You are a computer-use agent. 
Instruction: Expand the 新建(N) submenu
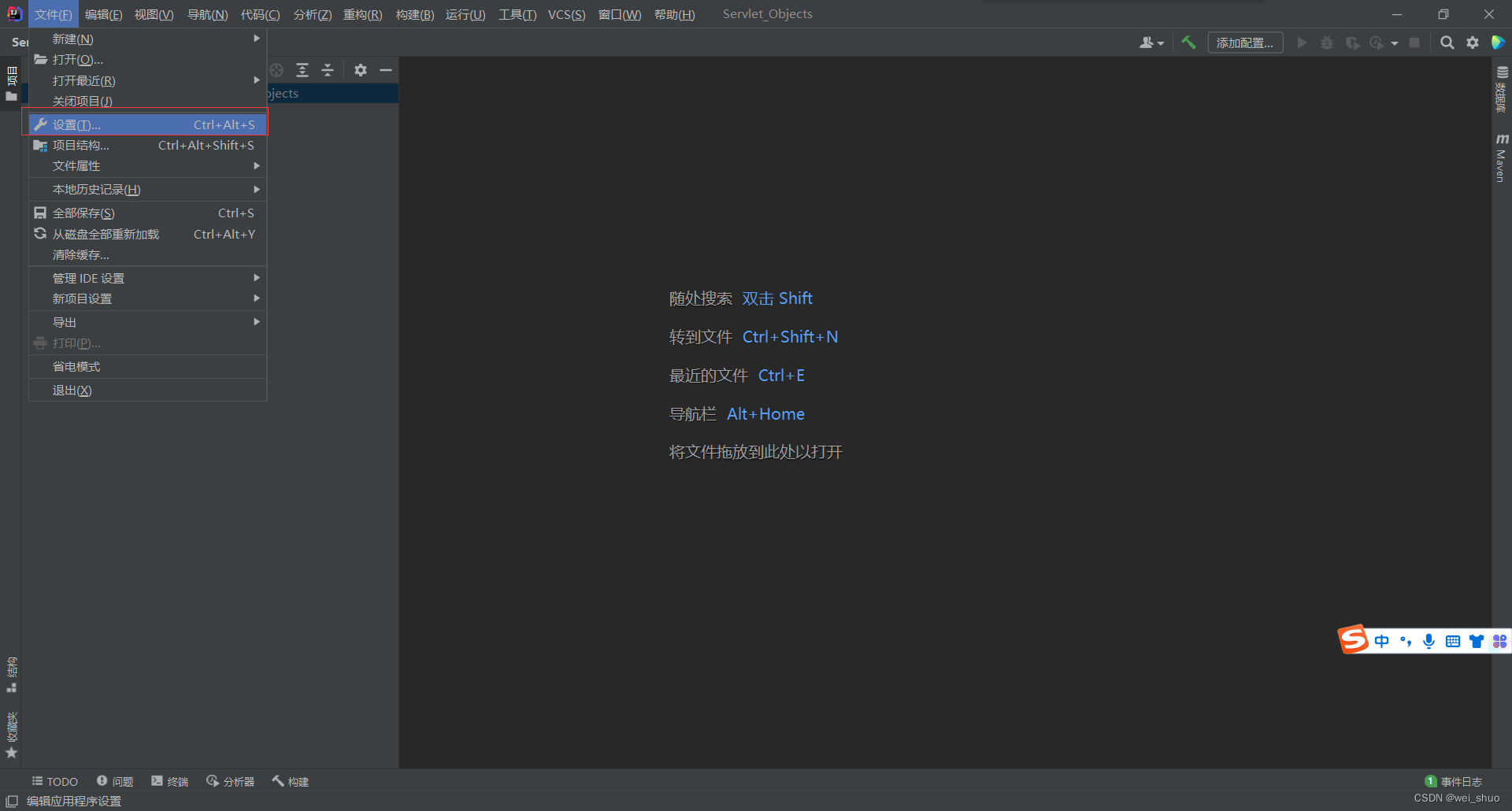coord(148,39)
